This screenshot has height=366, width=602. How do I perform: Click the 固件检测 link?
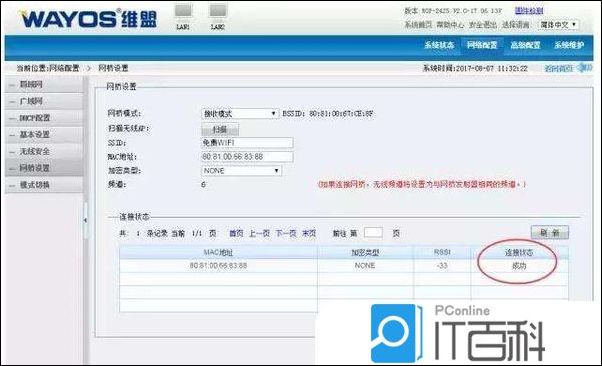529,11
